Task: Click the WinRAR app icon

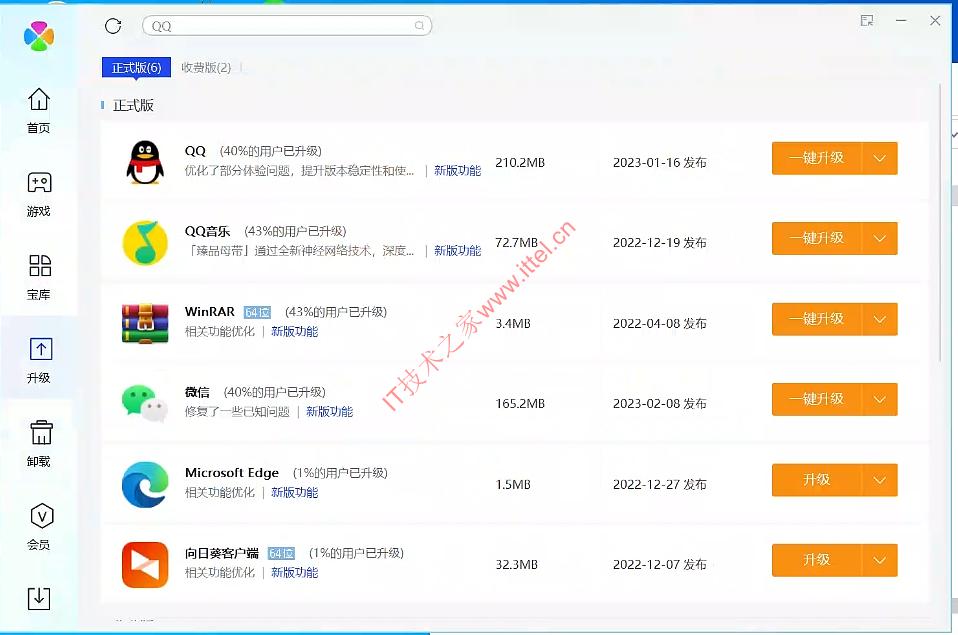Action: tap(145, 323)
